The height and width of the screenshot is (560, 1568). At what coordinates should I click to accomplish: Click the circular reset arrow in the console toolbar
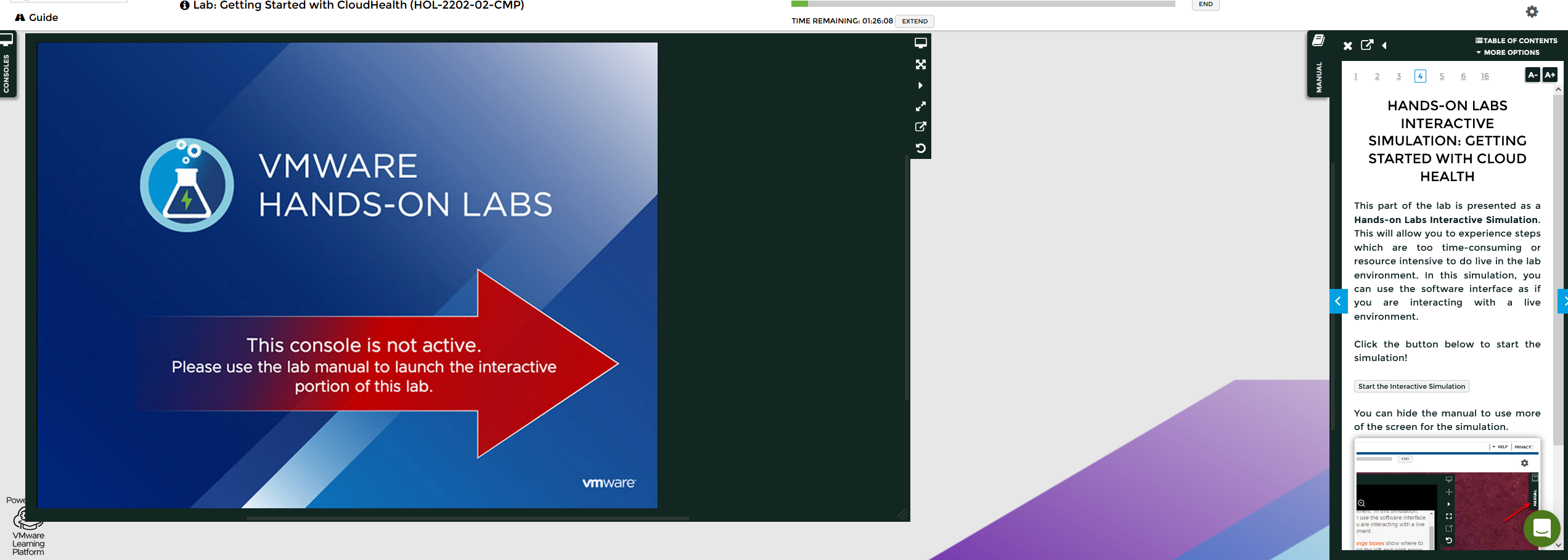pos(920,148)
